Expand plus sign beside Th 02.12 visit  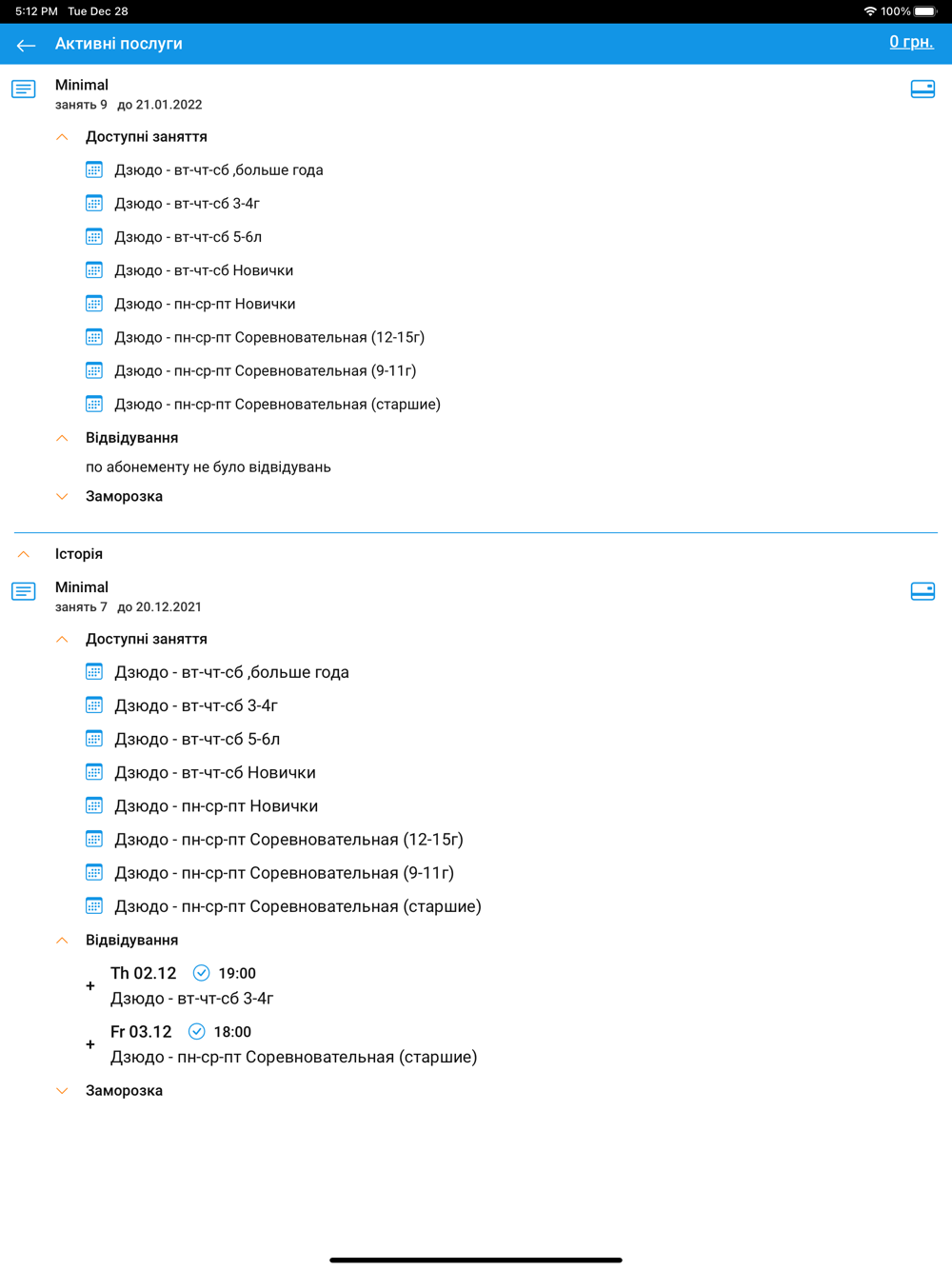(90, 986)
